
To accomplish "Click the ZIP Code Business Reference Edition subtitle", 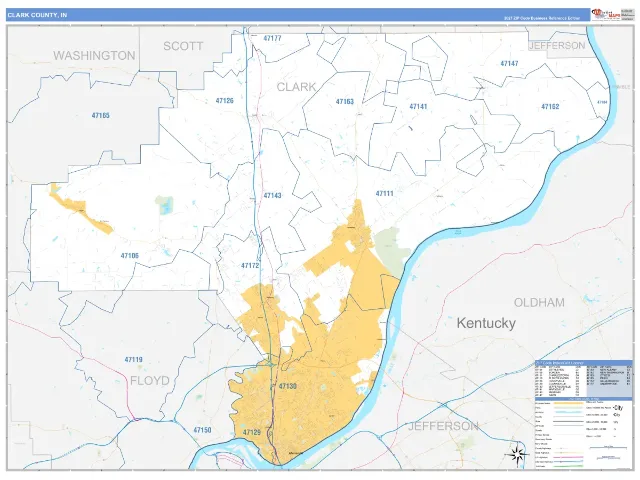I will coord(542,18).
